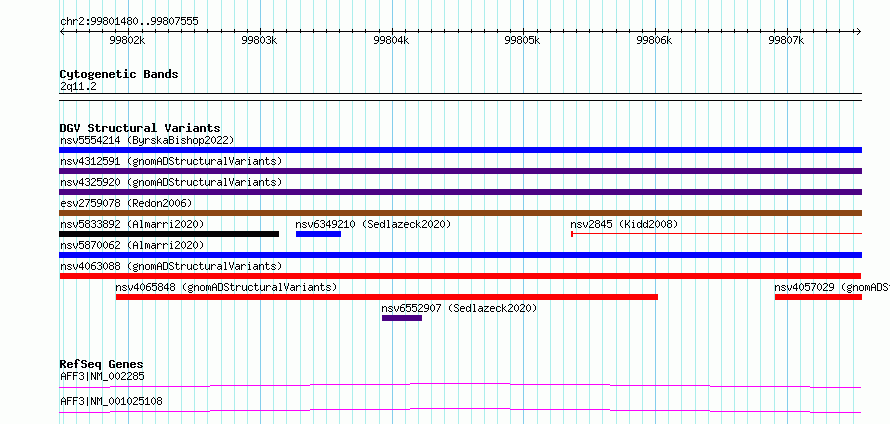Image resolution: width=890 pixels, height=424 pixels.
Task: Select the AFF3|NM_002285 gene label
Action: (x=102, y=376)
